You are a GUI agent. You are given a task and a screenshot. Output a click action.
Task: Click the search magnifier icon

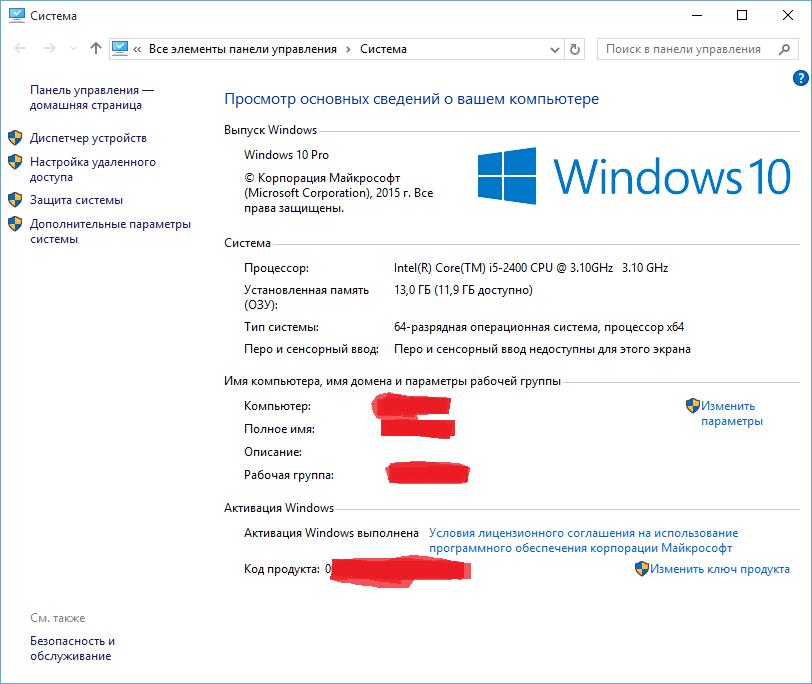(785, 49)
